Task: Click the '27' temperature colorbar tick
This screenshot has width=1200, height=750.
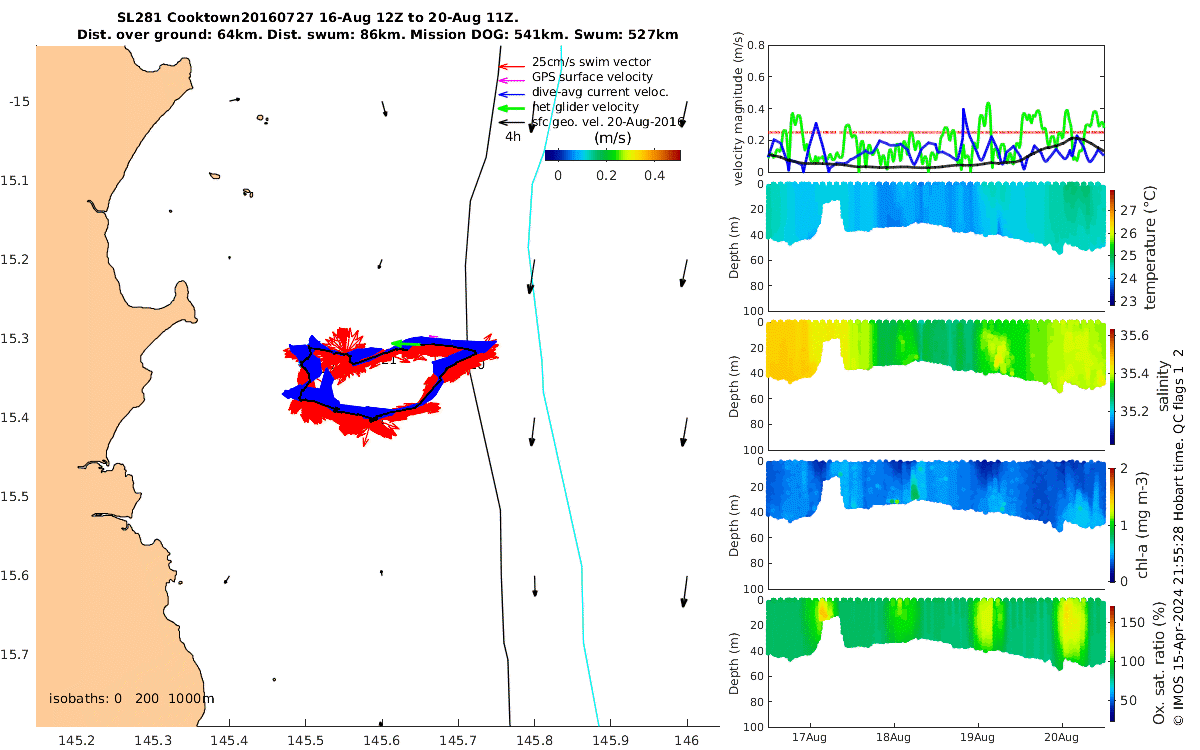Action: (x=1127, y=211)
